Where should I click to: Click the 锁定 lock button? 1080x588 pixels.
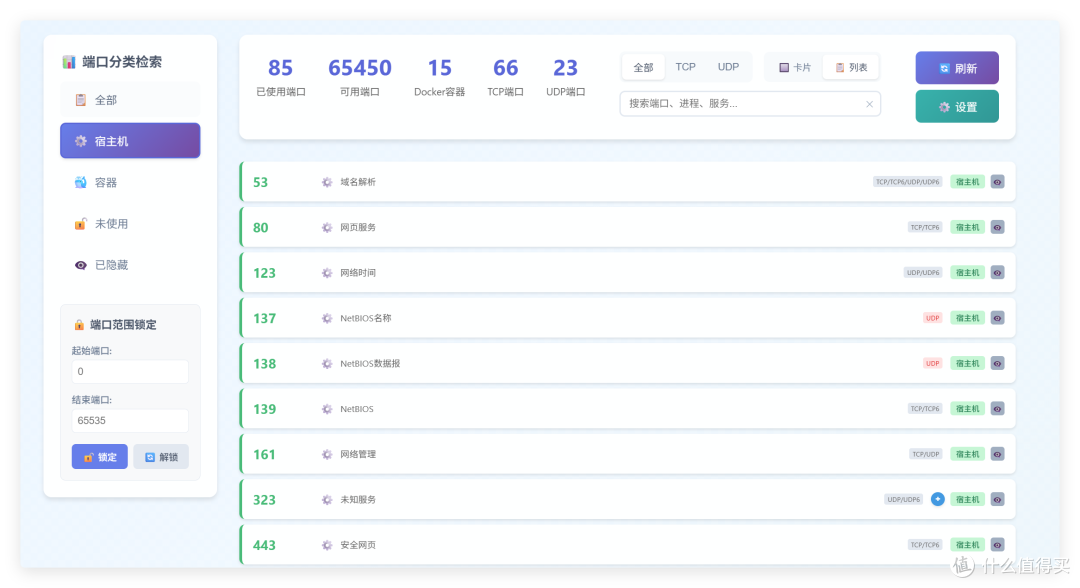click(x=99, y=456)
